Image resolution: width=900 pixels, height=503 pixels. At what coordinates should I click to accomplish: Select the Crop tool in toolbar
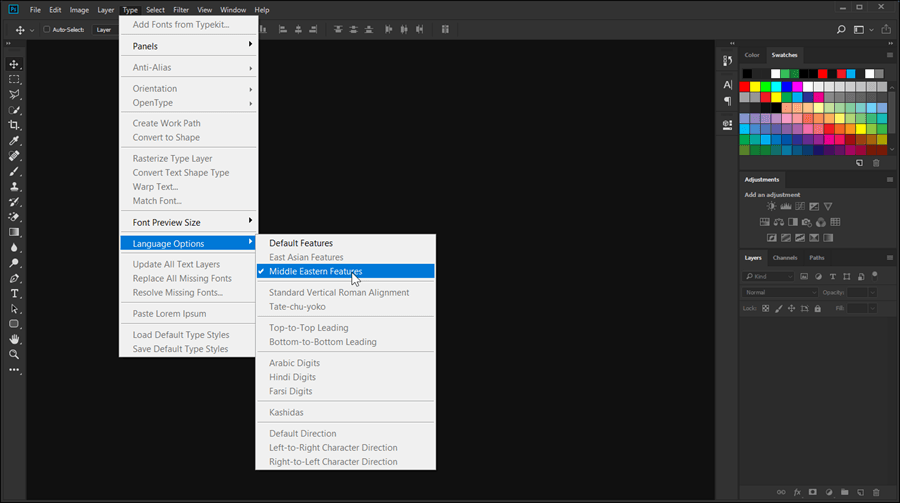14,125
